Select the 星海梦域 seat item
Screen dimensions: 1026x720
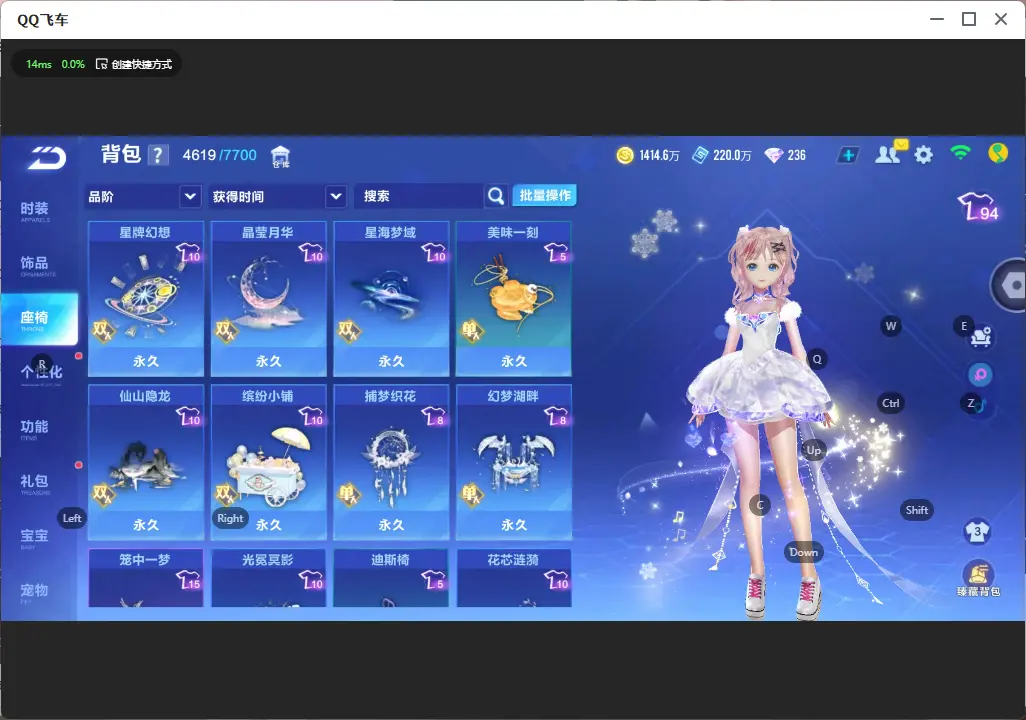pyautogui.click(x=391, y=298)
